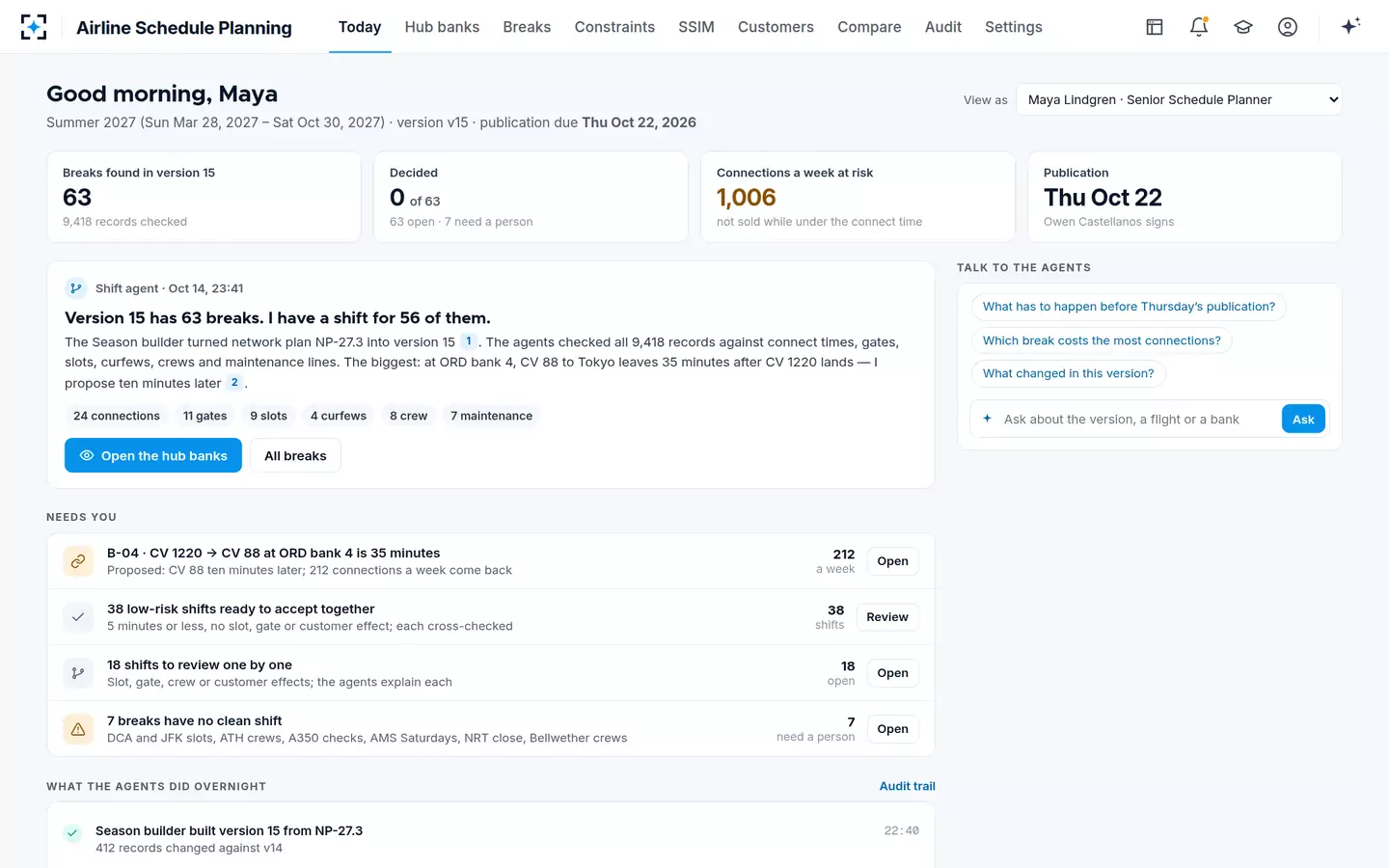
Task: Click Open the hub banks button
Action: coord(153,455)
